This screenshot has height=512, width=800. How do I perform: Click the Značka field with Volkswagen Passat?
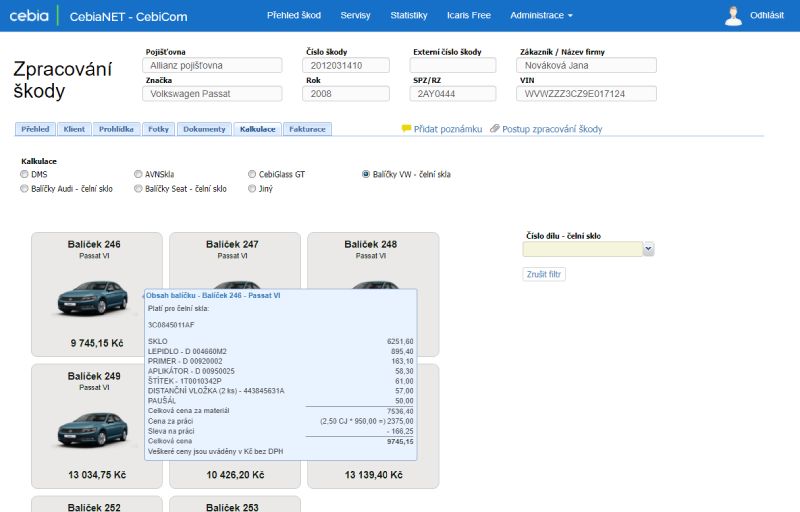(212, 94)
